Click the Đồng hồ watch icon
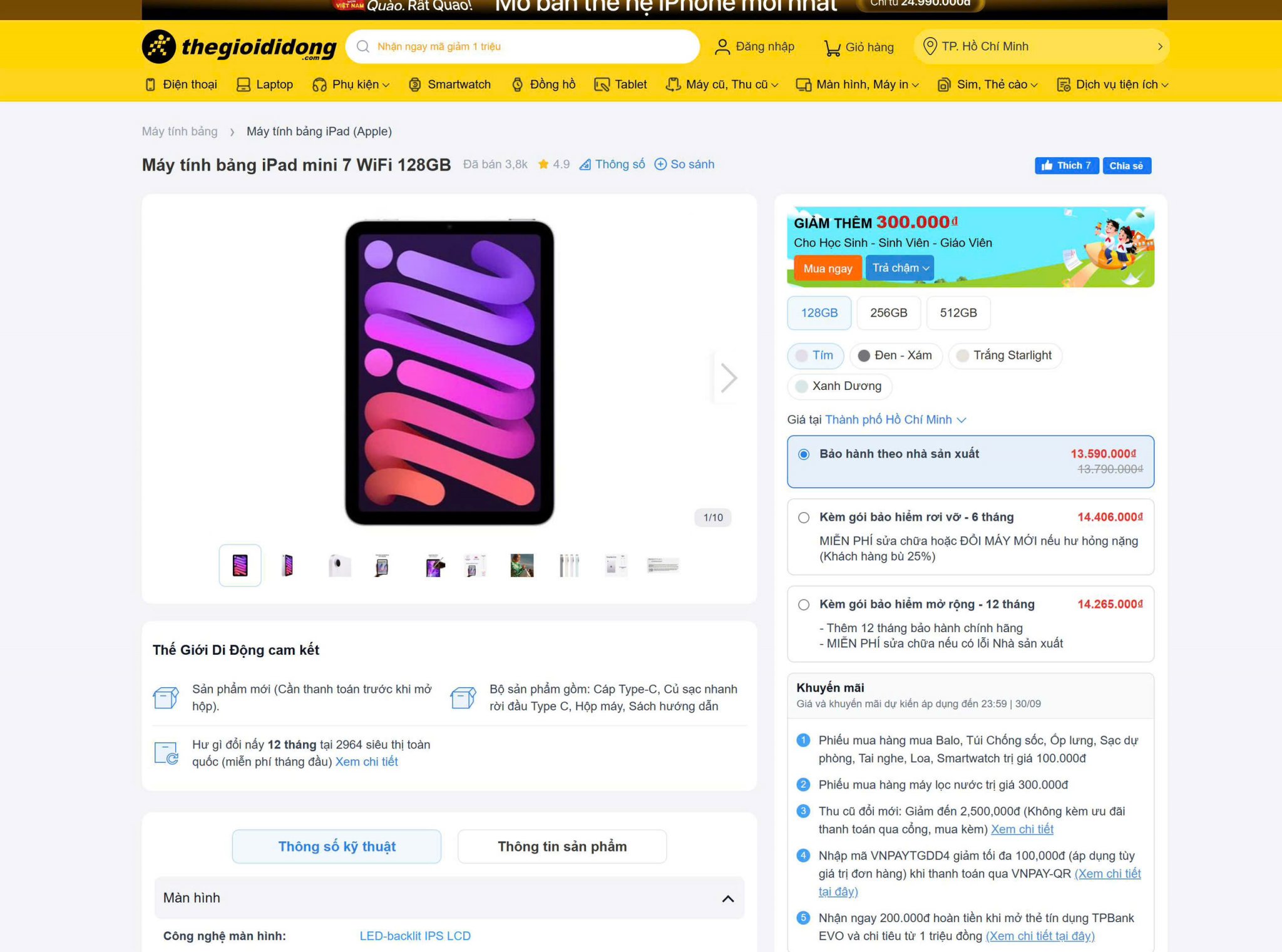 pyautogui.click(x=517, y=84)
